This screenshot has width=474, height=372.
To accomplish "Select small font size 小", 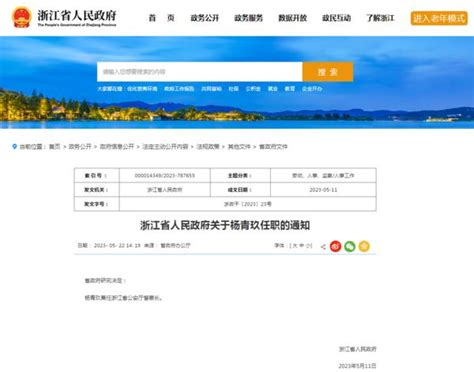I will [x=308, y=246].
